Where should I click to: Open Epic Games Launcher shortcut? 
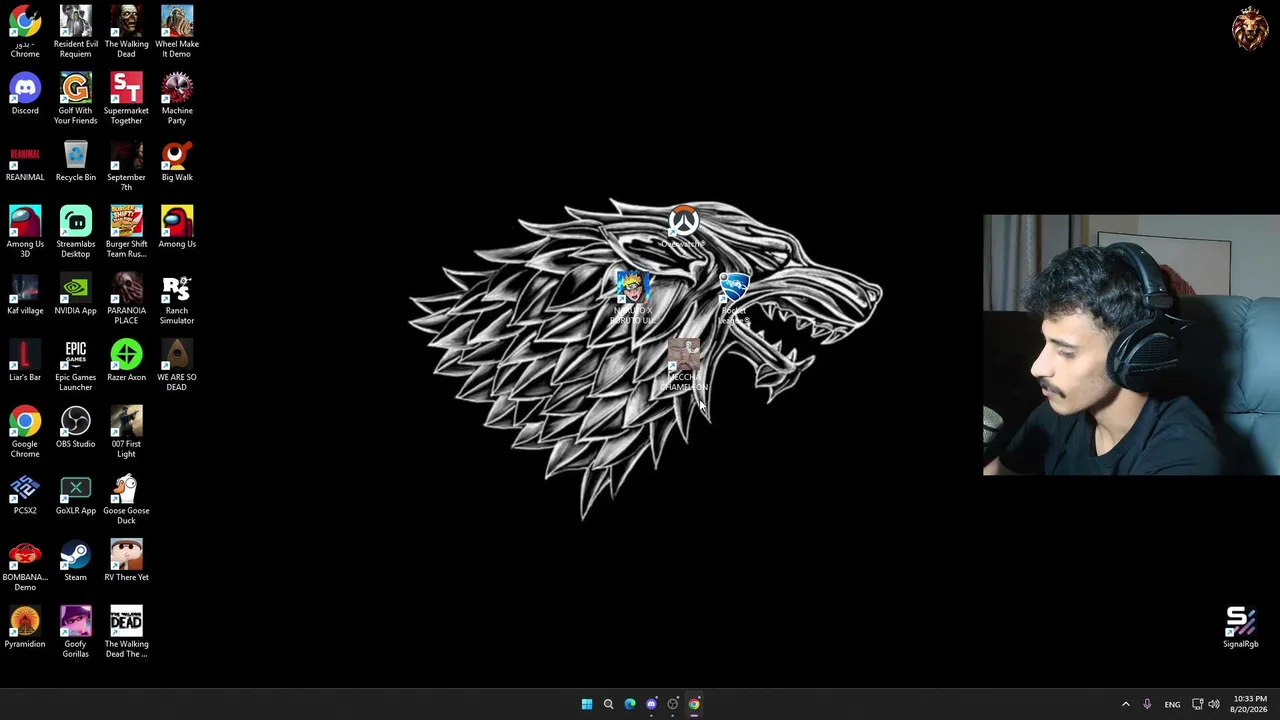(76, 366)
